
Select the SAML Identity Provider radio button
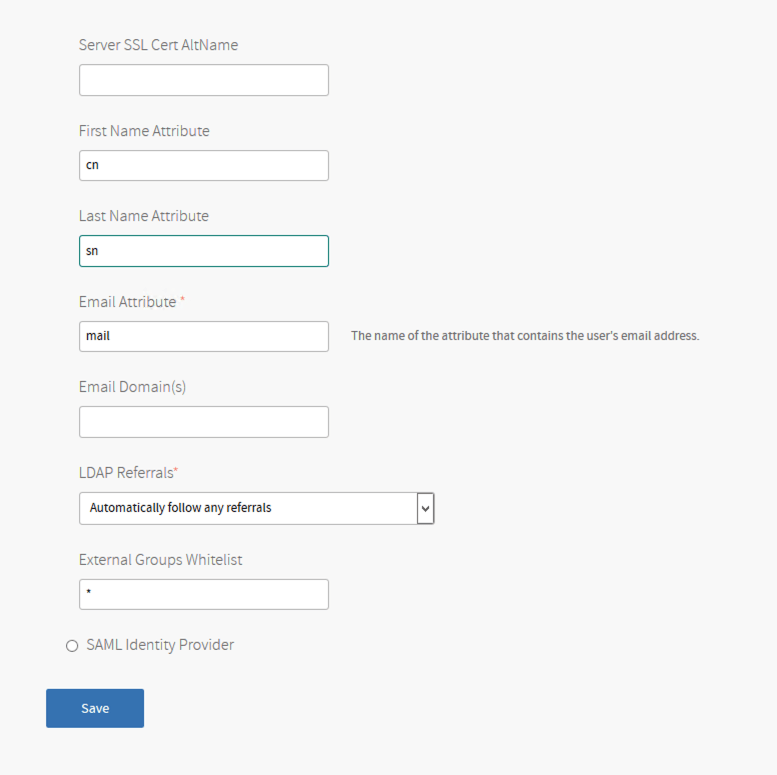point(72,646)
